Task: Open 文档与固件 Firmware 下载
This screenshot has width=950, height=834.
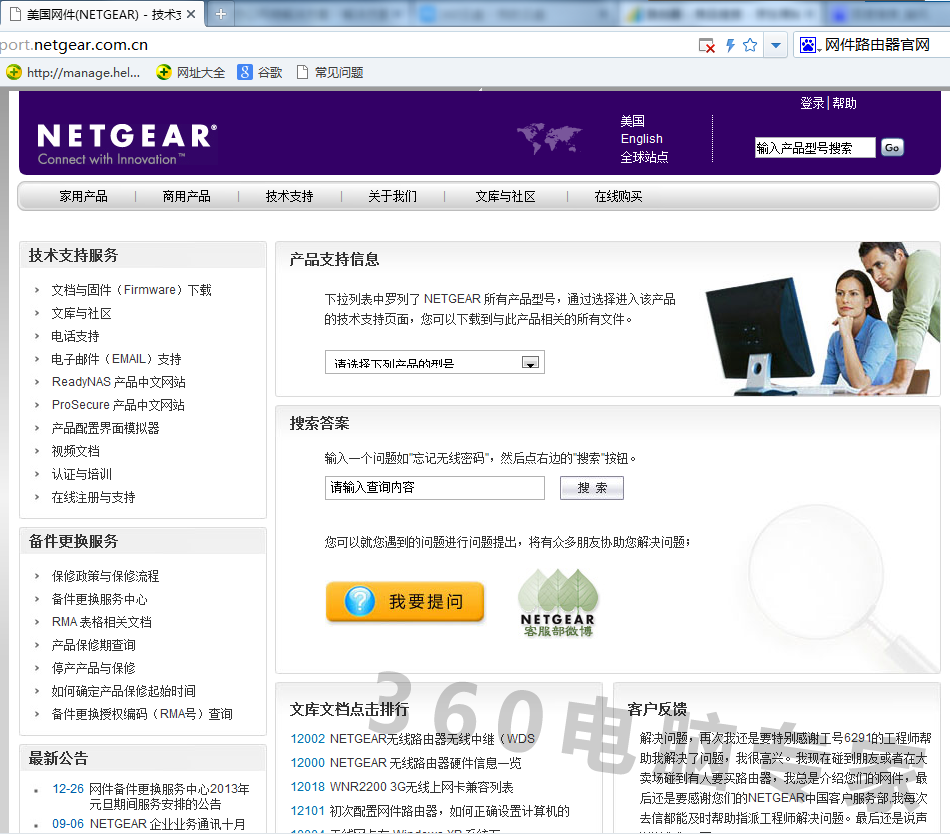Action: pos(131,290)
